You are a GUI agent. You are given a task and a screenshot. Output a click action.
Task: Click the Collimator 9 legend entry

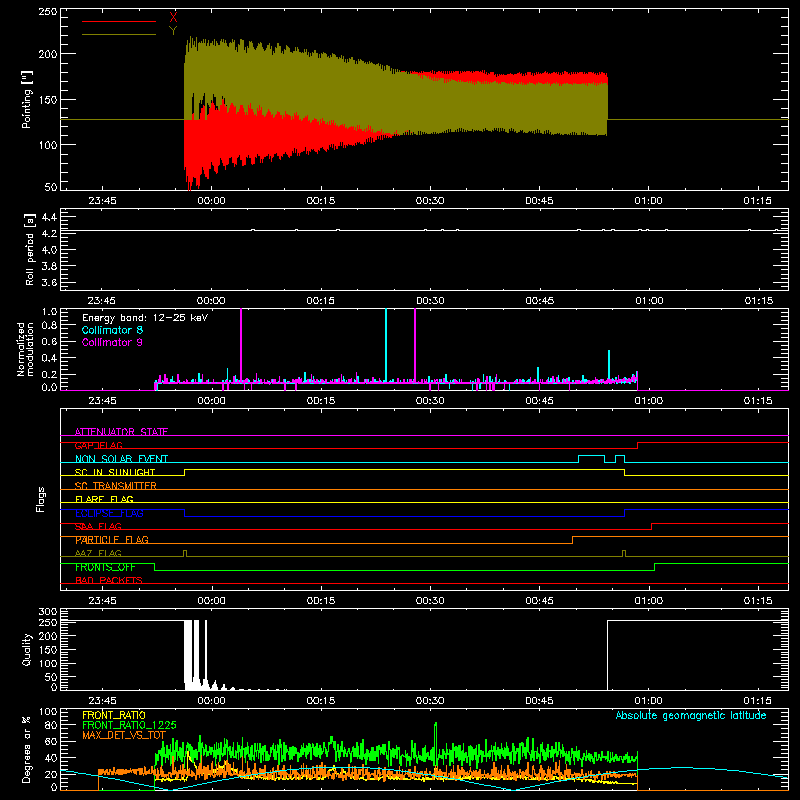112,342
